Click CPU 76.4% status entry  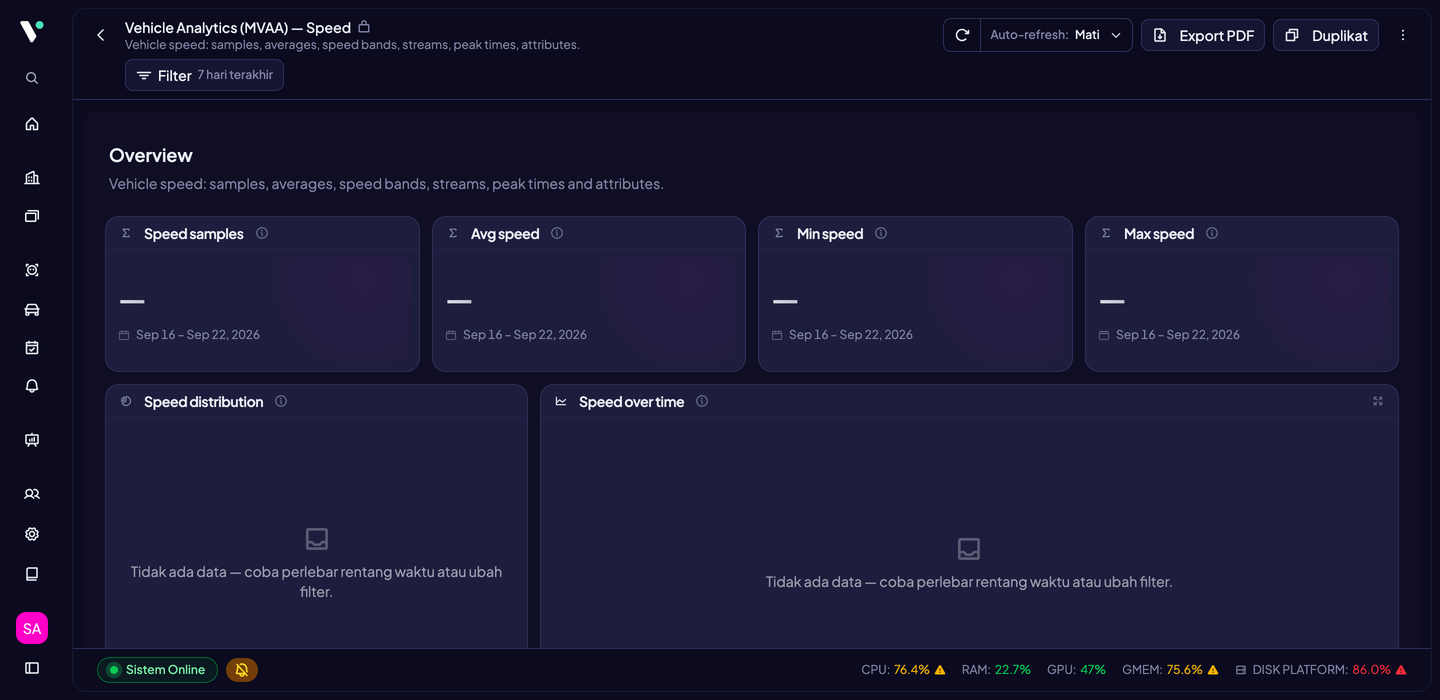point(903,670)
